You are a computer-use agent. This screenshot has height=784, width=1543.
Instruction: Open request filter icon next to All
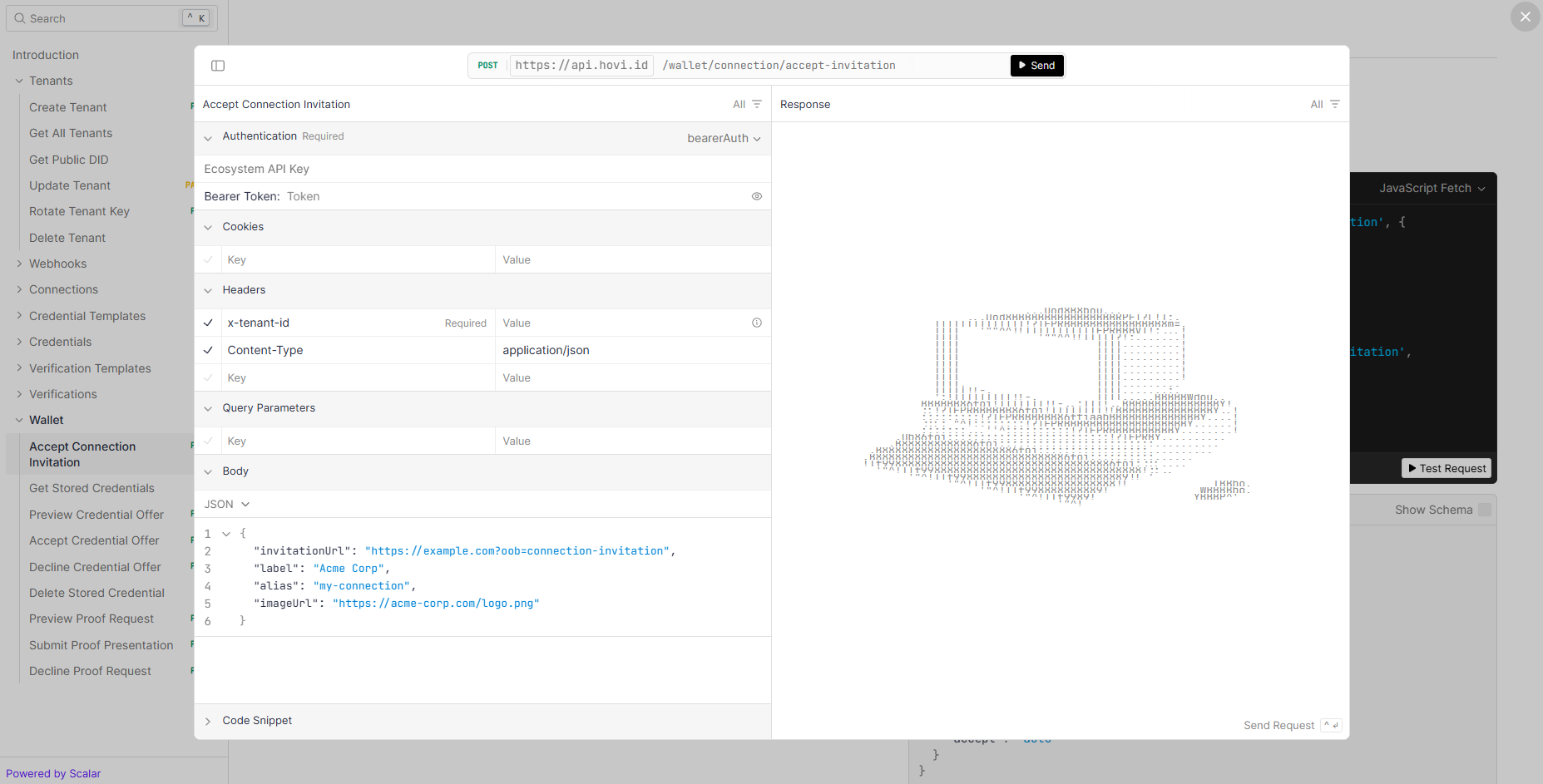pos(757,104)
